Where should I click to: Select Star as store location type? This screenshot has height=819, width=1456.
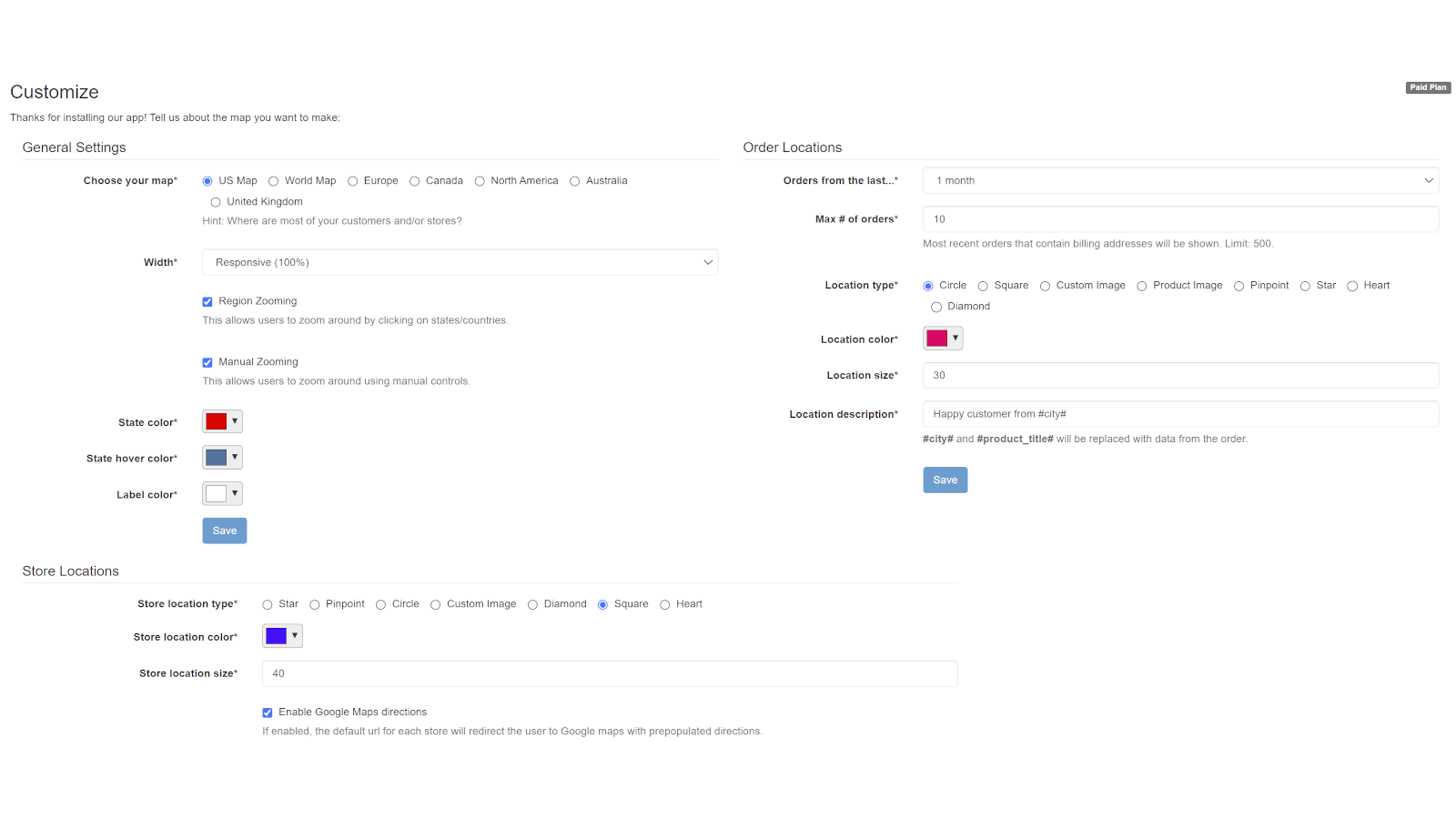[268, 603]
